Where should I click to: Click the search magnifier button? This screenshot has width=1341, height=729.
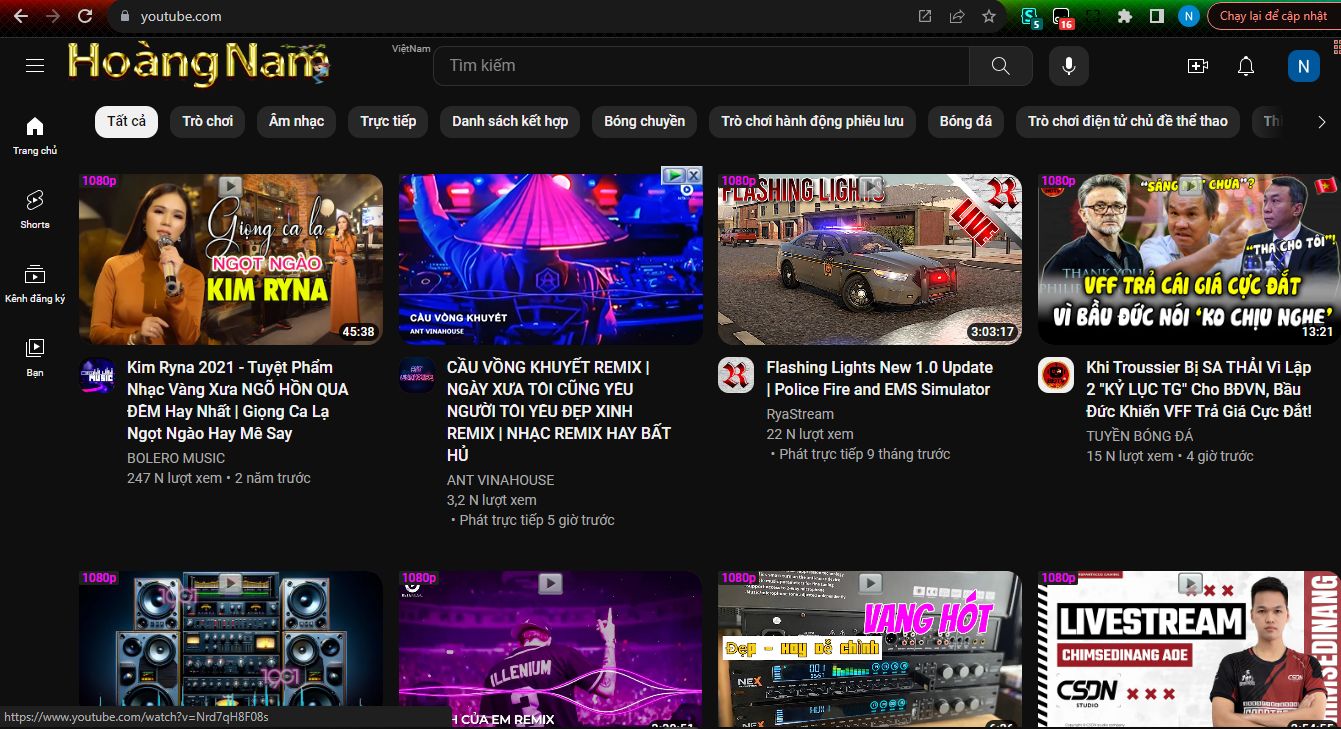[1001, 66]
